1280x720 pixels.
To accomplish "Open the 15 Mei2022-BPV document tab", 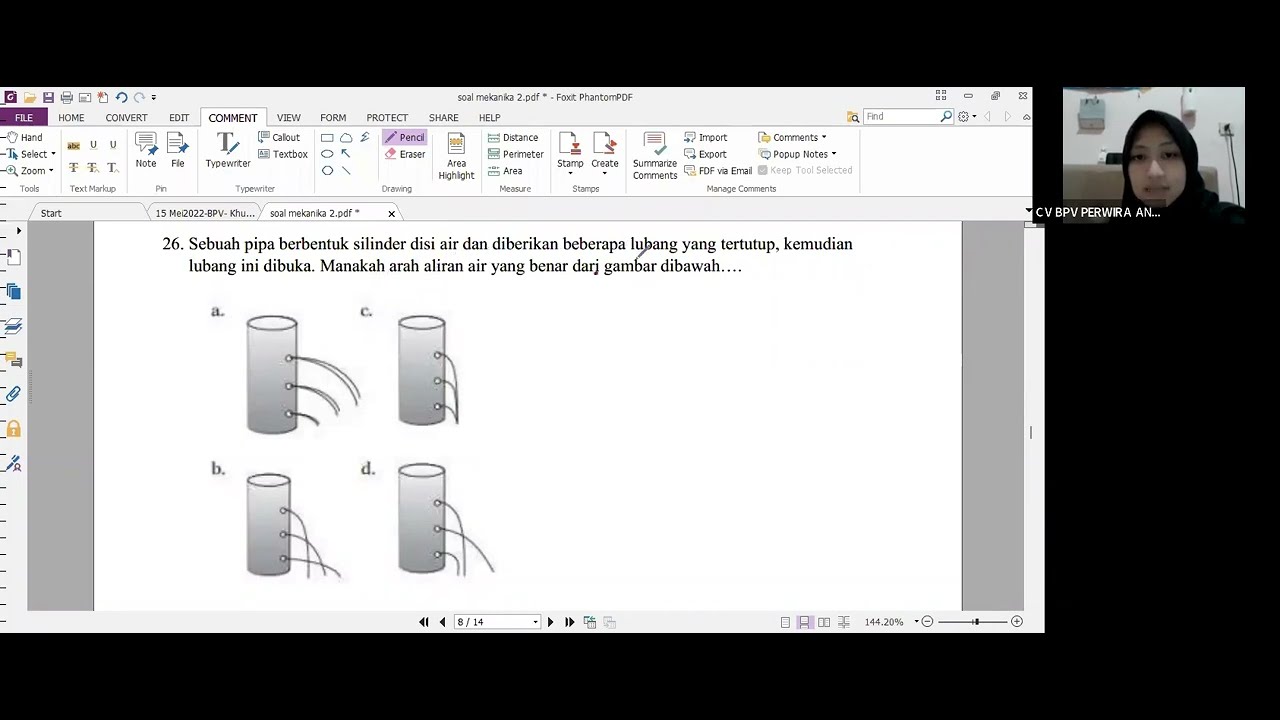I will pos(205,213).
